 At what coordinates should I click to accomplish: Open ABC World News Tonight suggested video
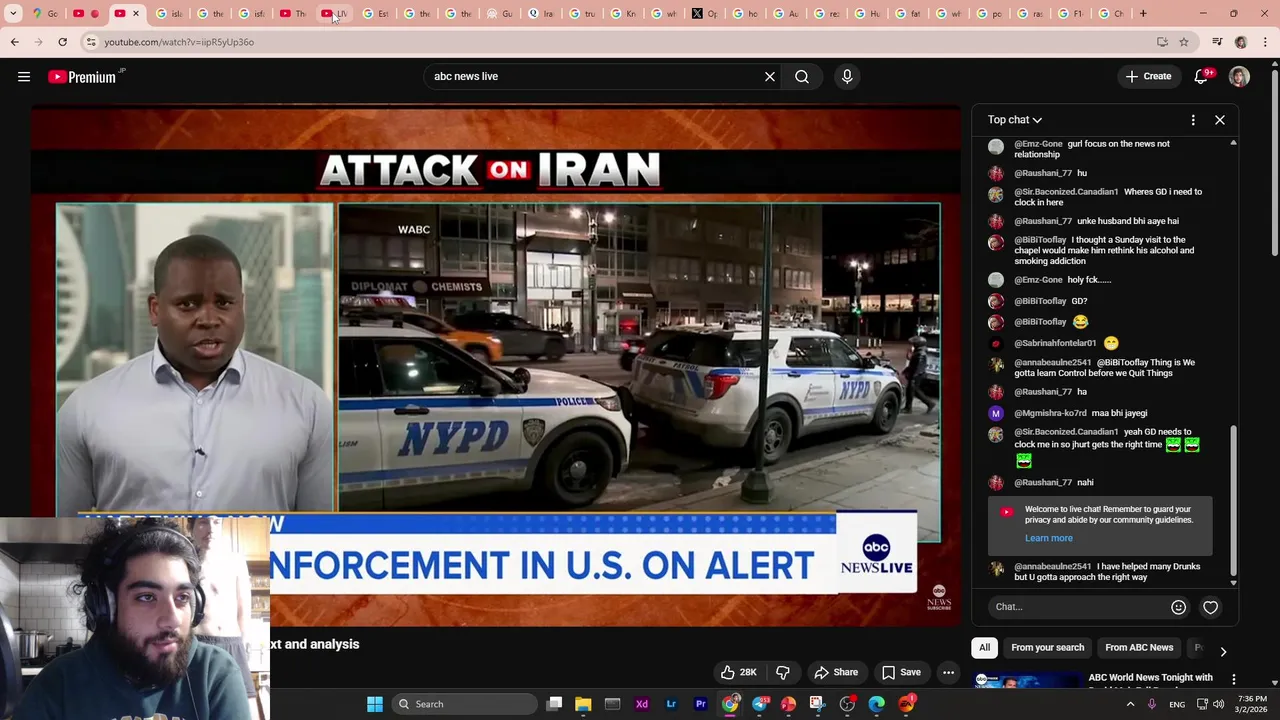1150,678
